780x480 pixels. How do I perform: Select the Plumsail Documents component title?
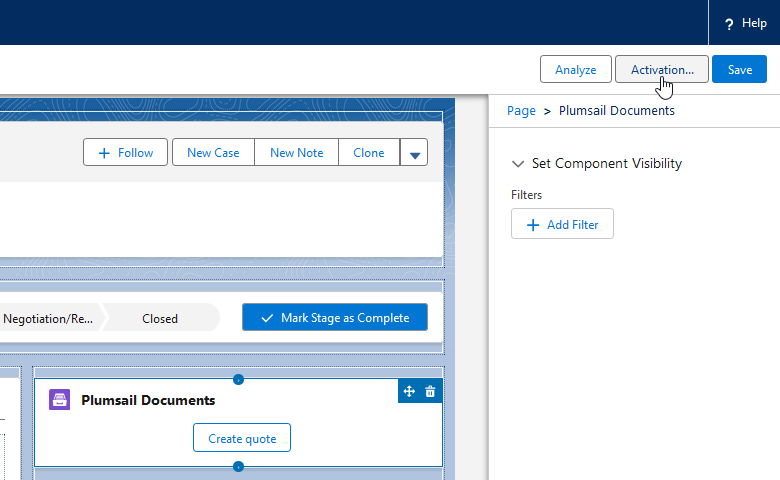pyautogui.click(x=148, y=400)
